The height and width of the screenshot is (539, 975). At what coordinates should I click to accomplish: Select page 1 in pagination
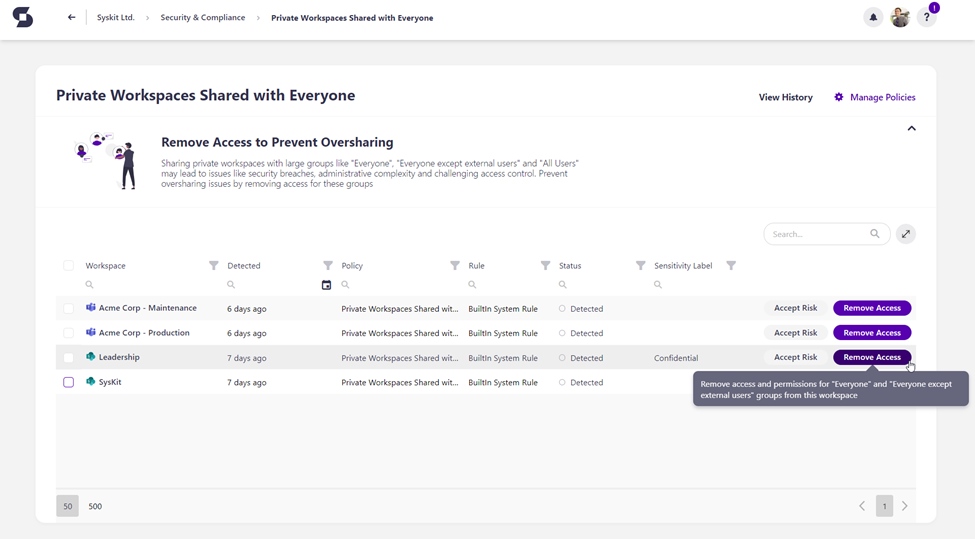(884, 506)
